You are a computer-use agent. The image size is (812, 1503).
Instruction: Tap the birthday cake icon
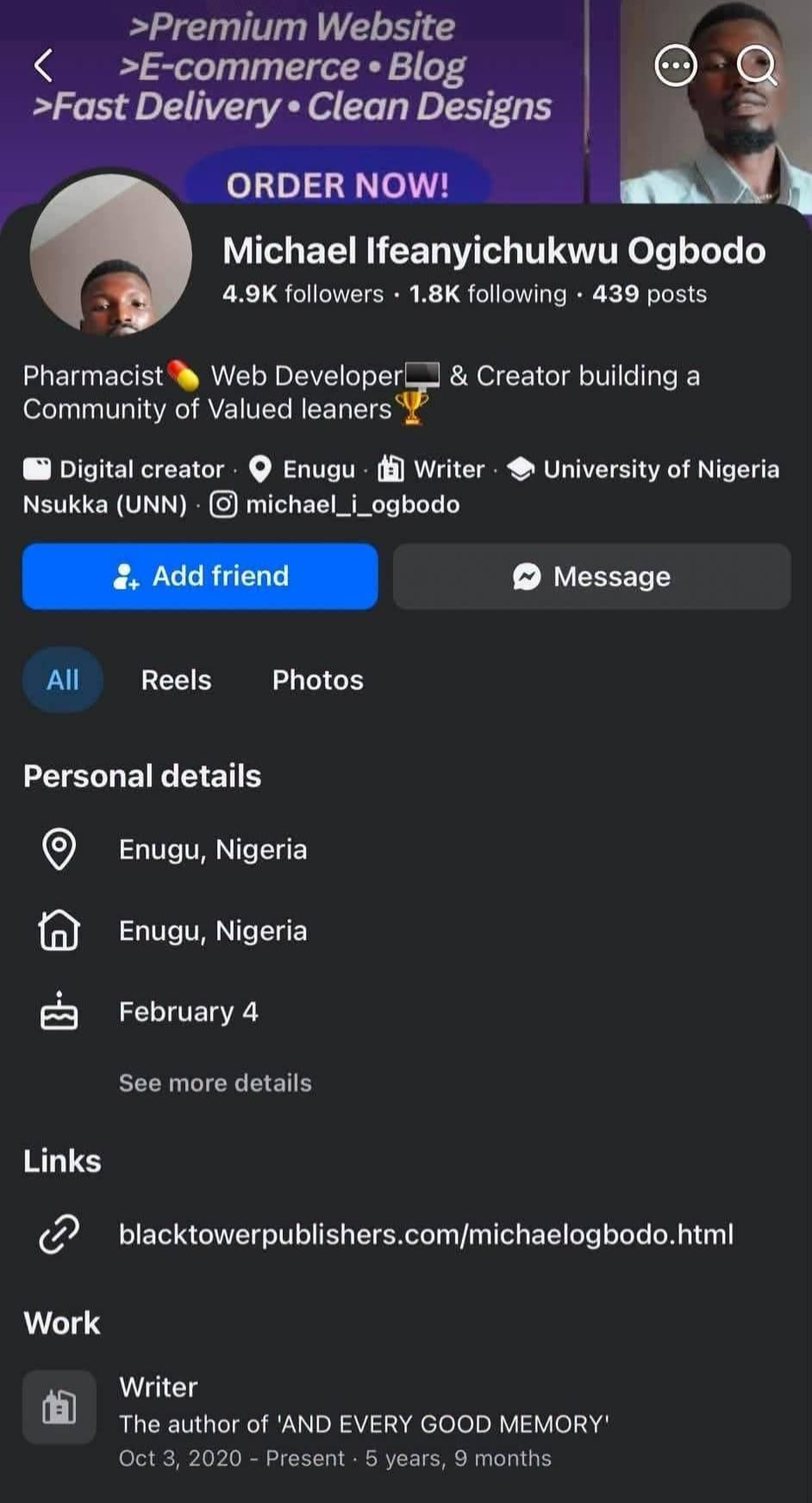[59, 1011]
